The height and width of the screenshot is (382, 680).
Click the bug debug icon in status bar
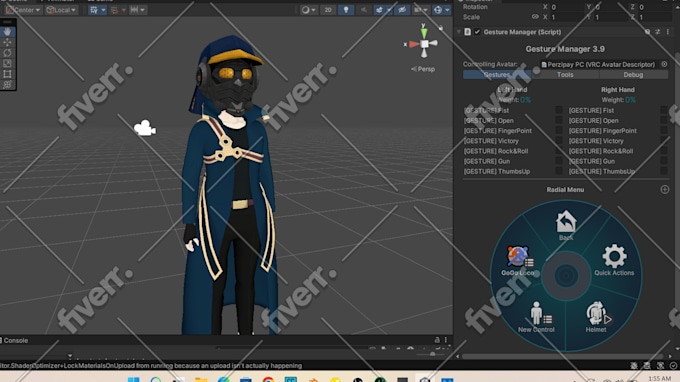tap(634, 366)
